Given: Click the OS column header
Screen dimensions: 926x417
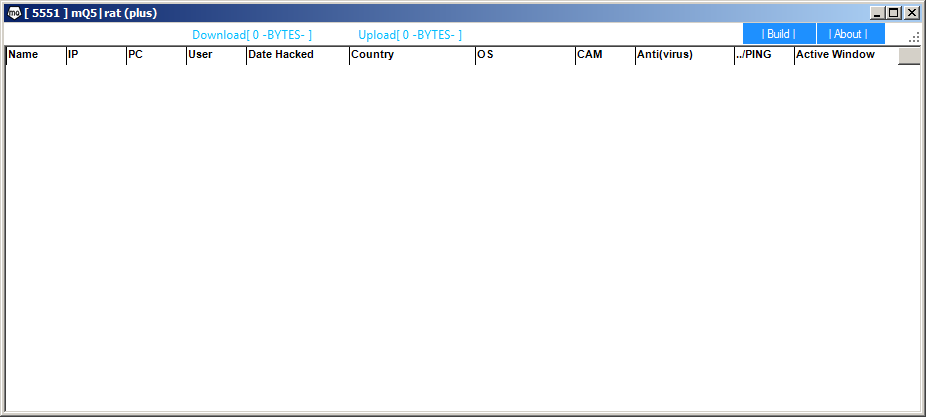Looking at the screenshot, I should 524,55.
